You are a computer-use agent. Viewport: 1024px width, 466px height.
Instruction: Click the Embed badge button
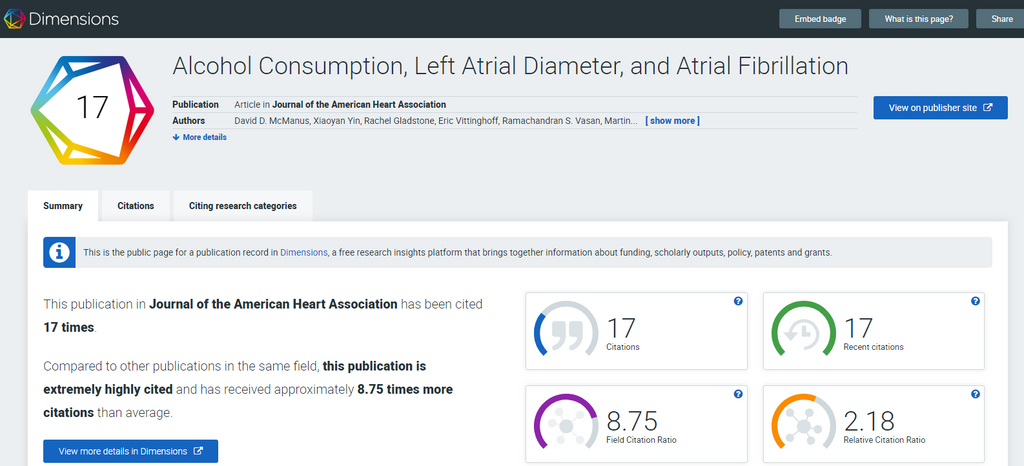coord(820,19)
